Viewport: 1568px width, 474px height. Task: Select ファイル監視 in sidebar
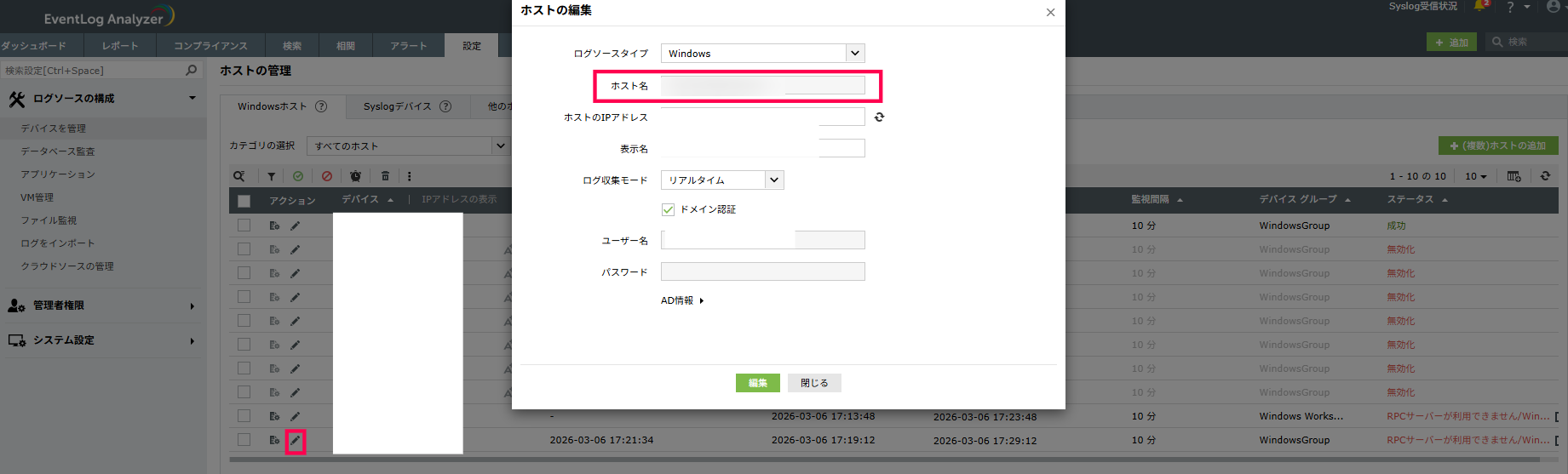49,220
